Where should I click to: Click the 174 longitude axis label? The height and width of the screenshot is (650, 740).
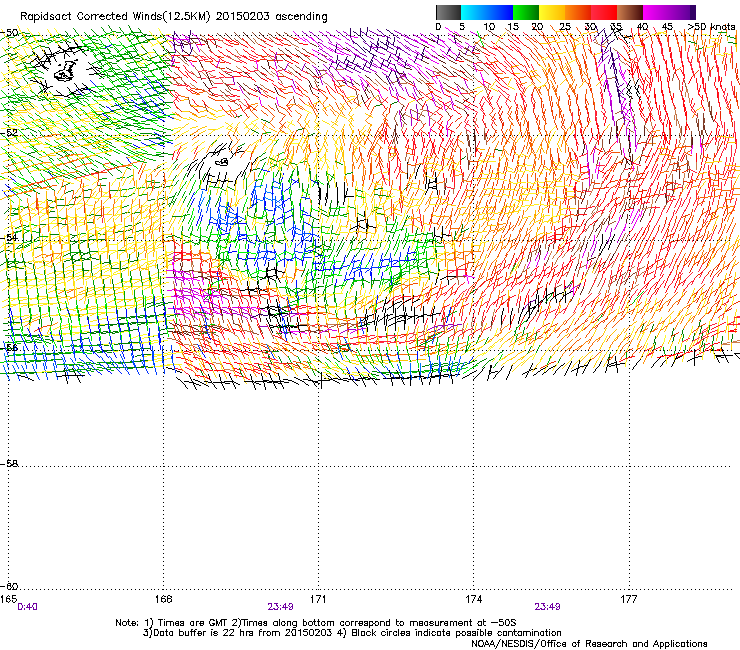pyautogui.click(x=473, y=599)
